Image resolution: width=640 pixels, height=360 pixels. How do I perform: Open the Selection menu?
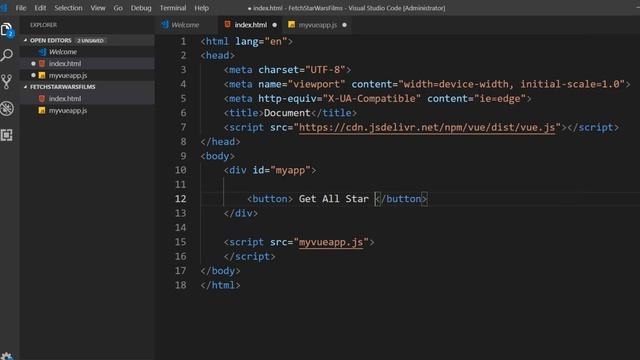(68, 8)
